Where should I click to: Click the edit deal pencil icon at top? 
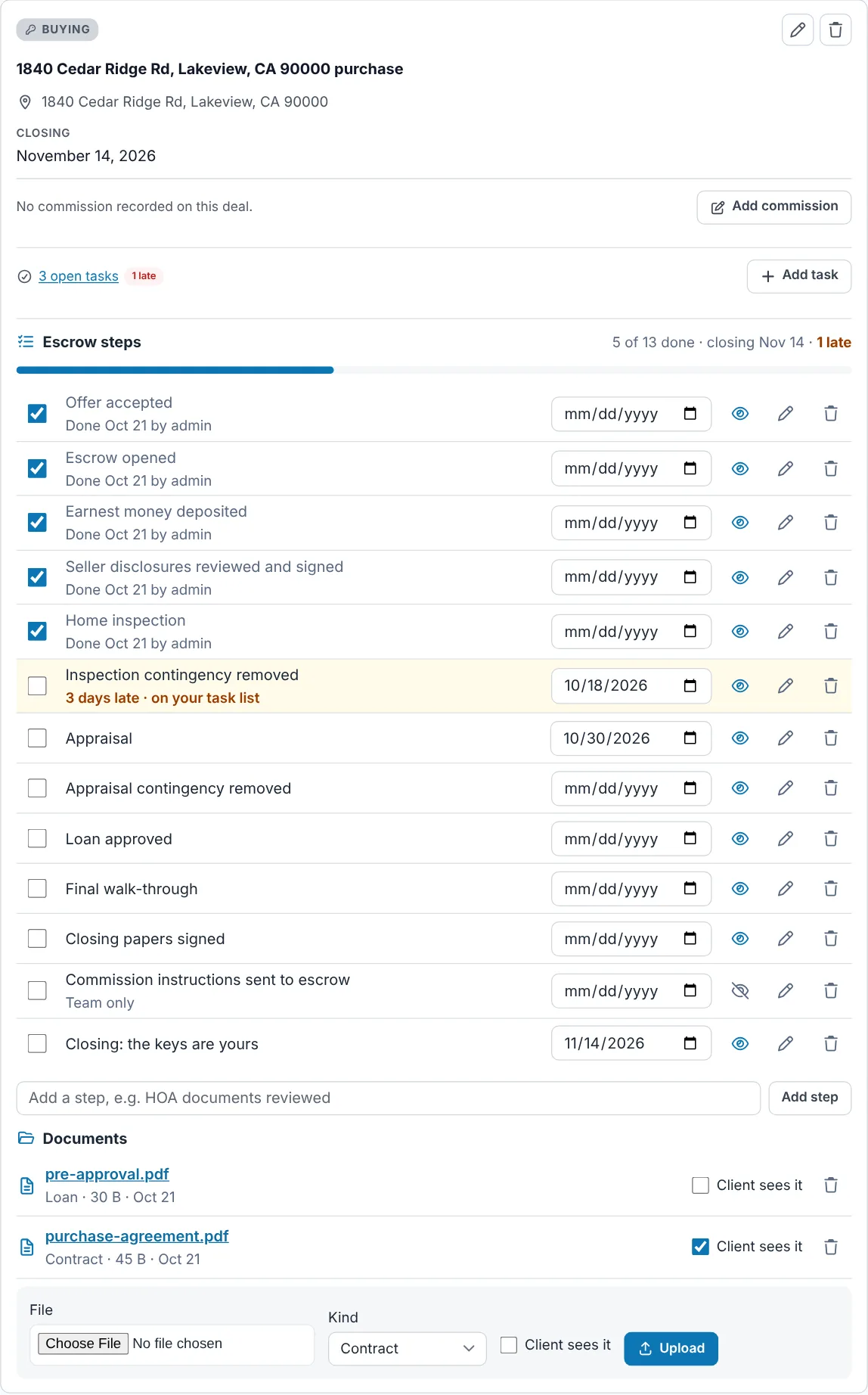(797, 30)
